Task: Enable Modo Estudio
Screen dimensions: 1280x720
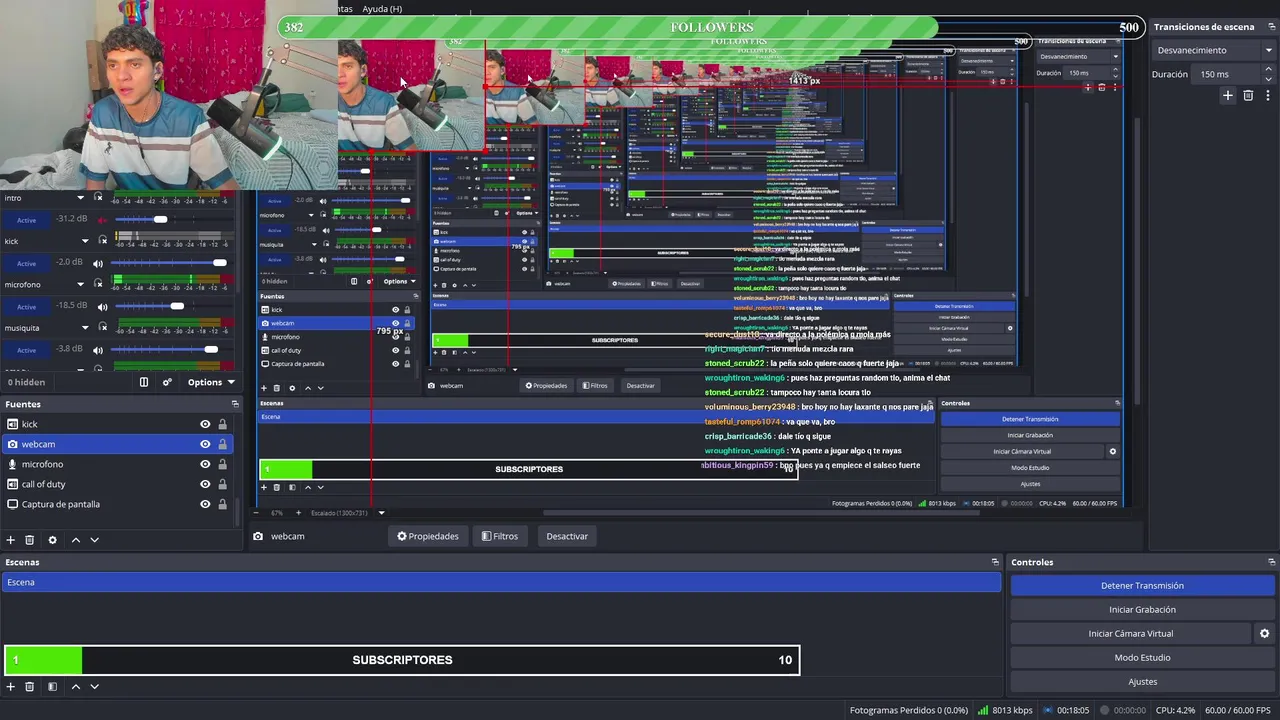Action: point(1142,657)
